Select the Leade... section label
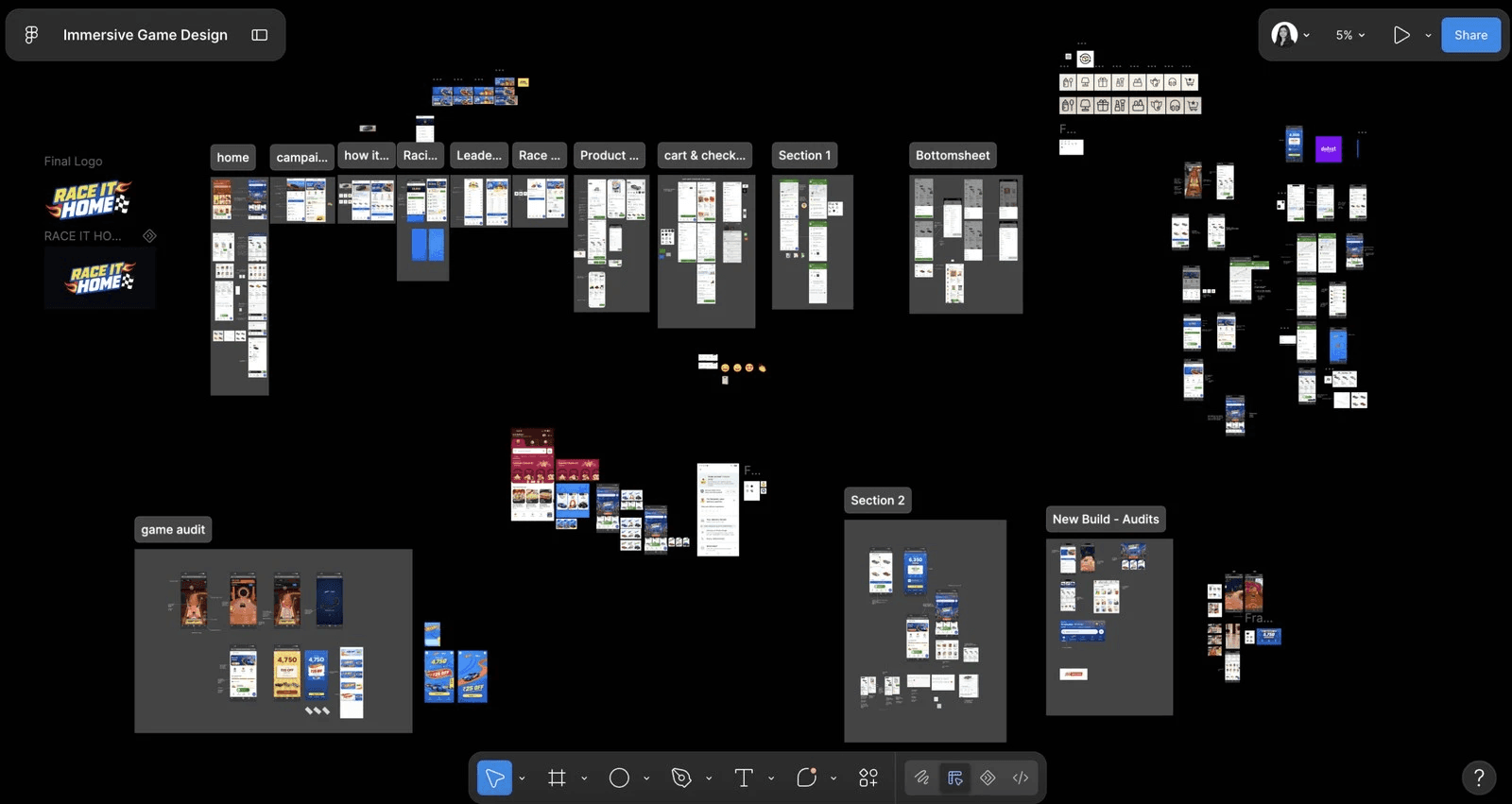 [479, 156]
